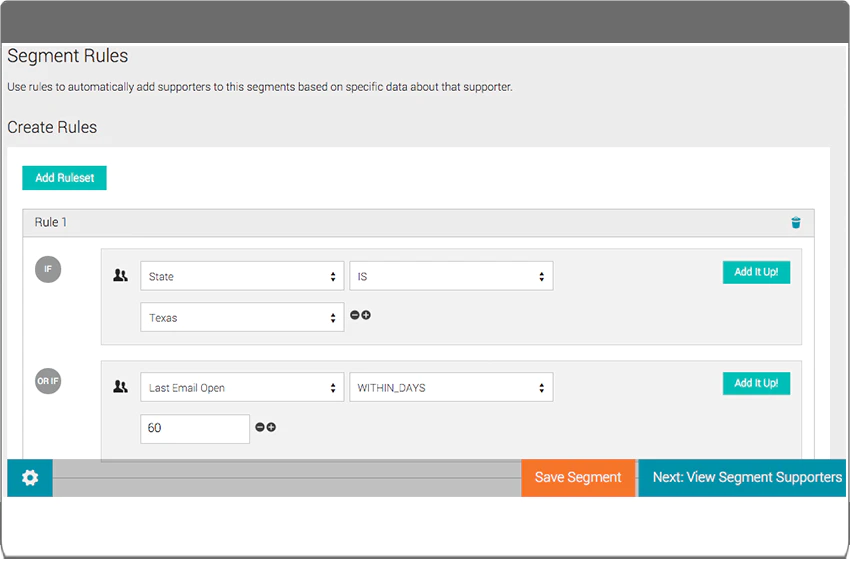Toggle the IF condition badge
Image resolution: width=853 pixels, height=570 pixels.
pos(48,269)
